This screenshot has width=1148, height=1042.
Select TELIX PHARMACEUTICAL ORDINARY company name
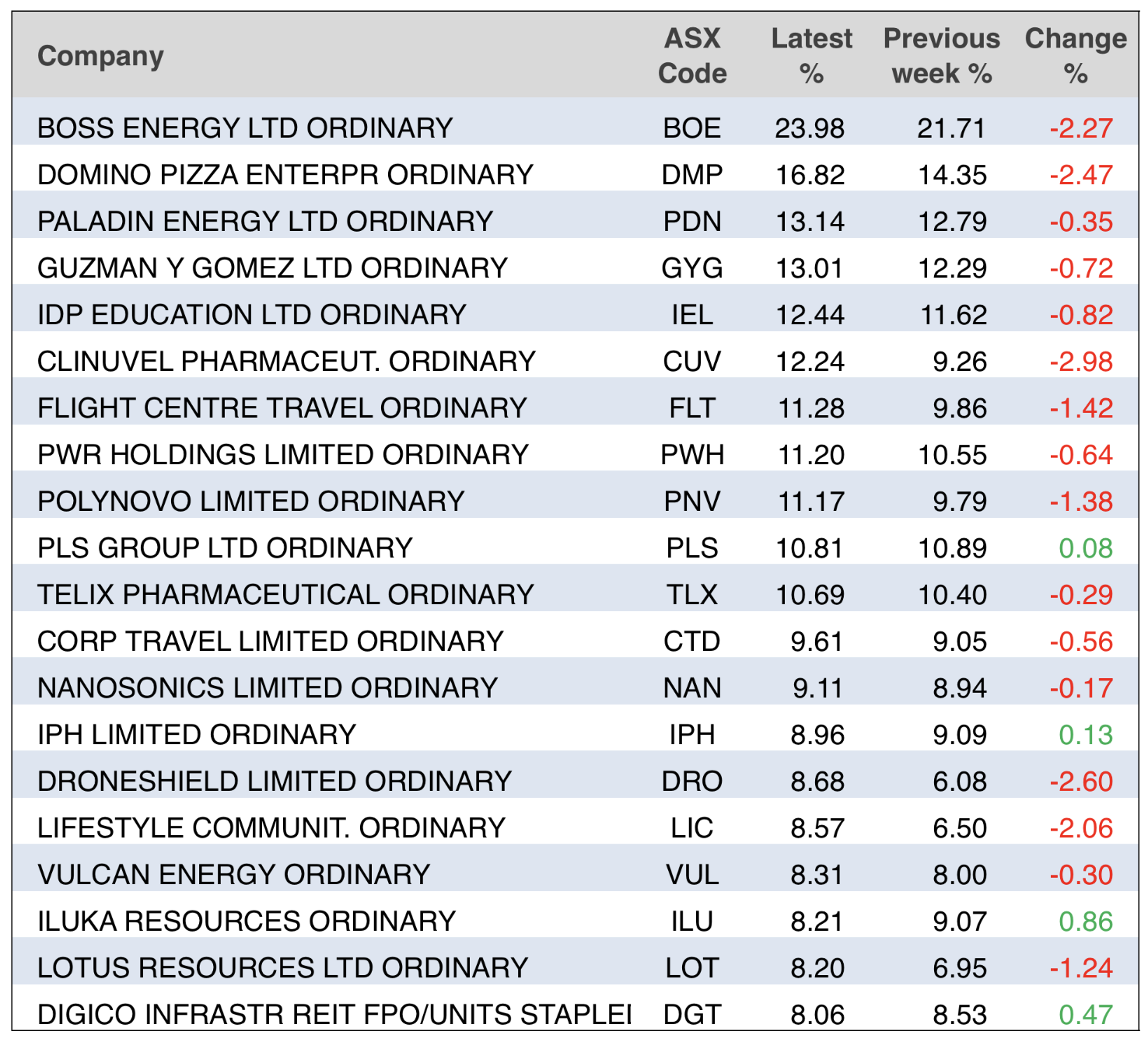pyautogui.click(x=285, y=595)
